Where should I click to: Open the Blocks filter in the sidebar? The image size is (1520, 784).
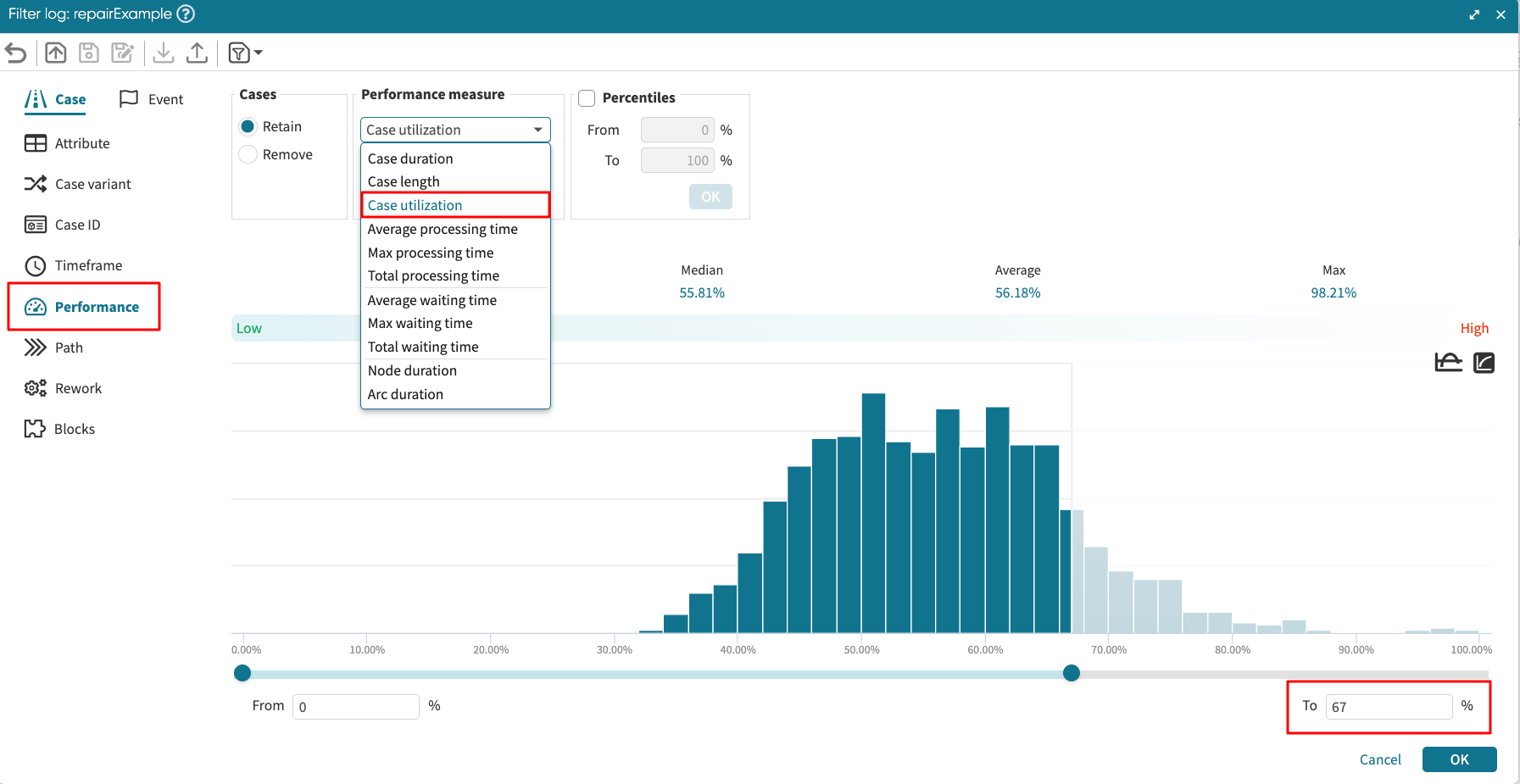point(74,429)
